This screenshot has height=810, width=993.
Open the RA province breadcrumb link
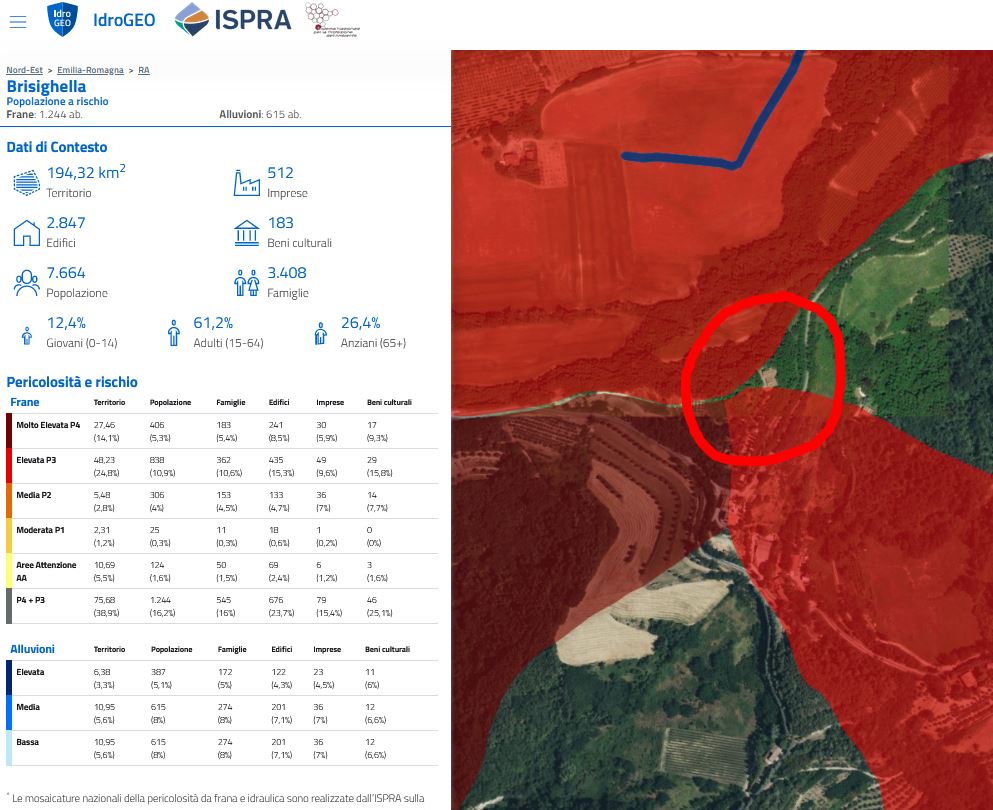(144, 70)
